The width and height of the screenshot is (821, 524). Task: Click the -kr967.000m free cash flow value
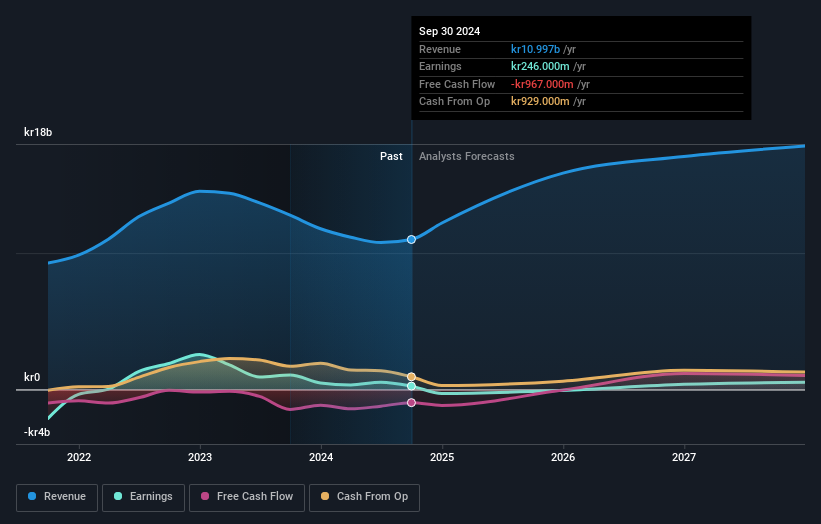[x=542, y=84]
